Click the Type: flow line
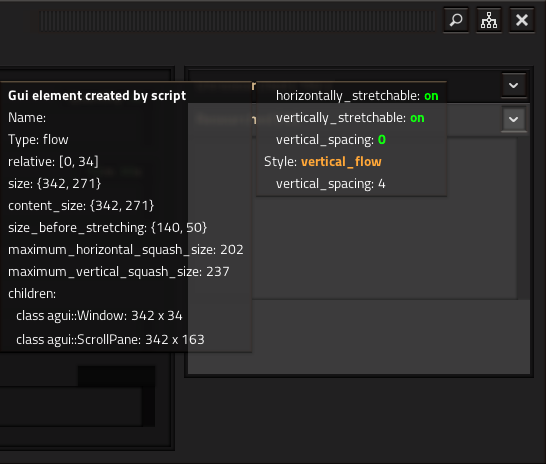The height and width of the screenshot is (464, 546). tap(38, 140)
